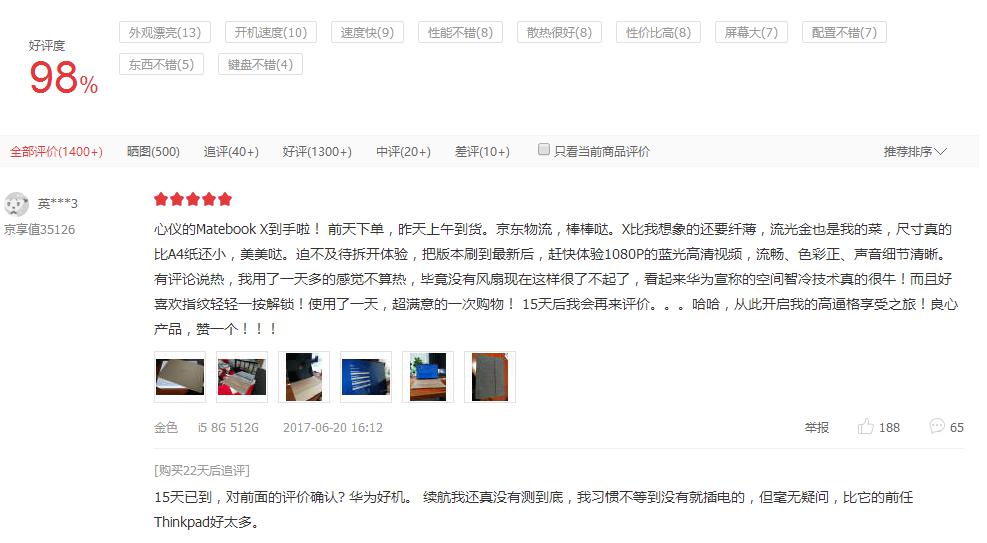Click the 举报 report link
987x543 pixels.
[x=816, y=428]
